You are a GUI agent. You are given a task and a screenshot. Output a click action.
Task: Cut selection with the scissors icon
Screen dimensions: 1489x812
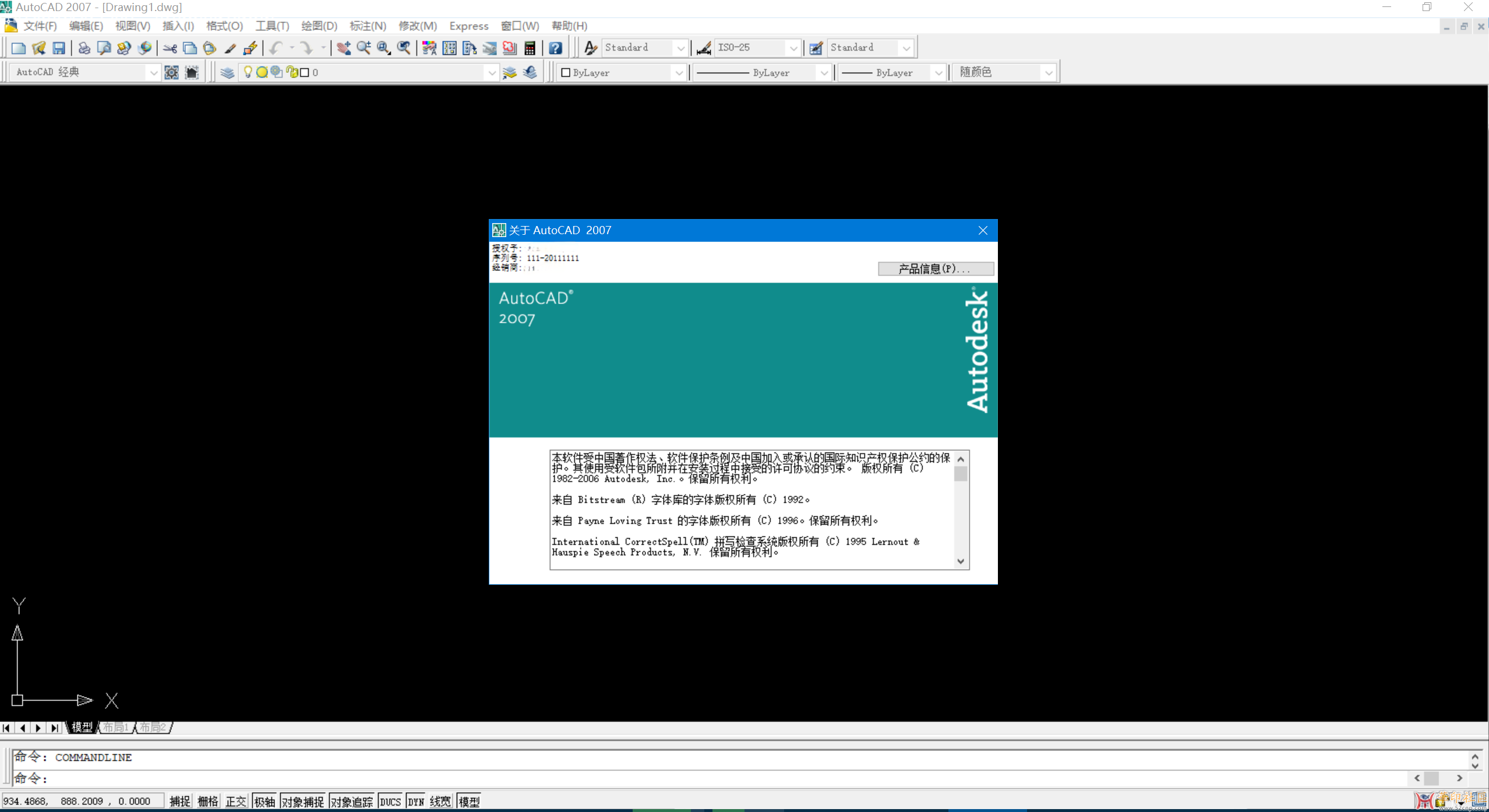tap(170, 48)
